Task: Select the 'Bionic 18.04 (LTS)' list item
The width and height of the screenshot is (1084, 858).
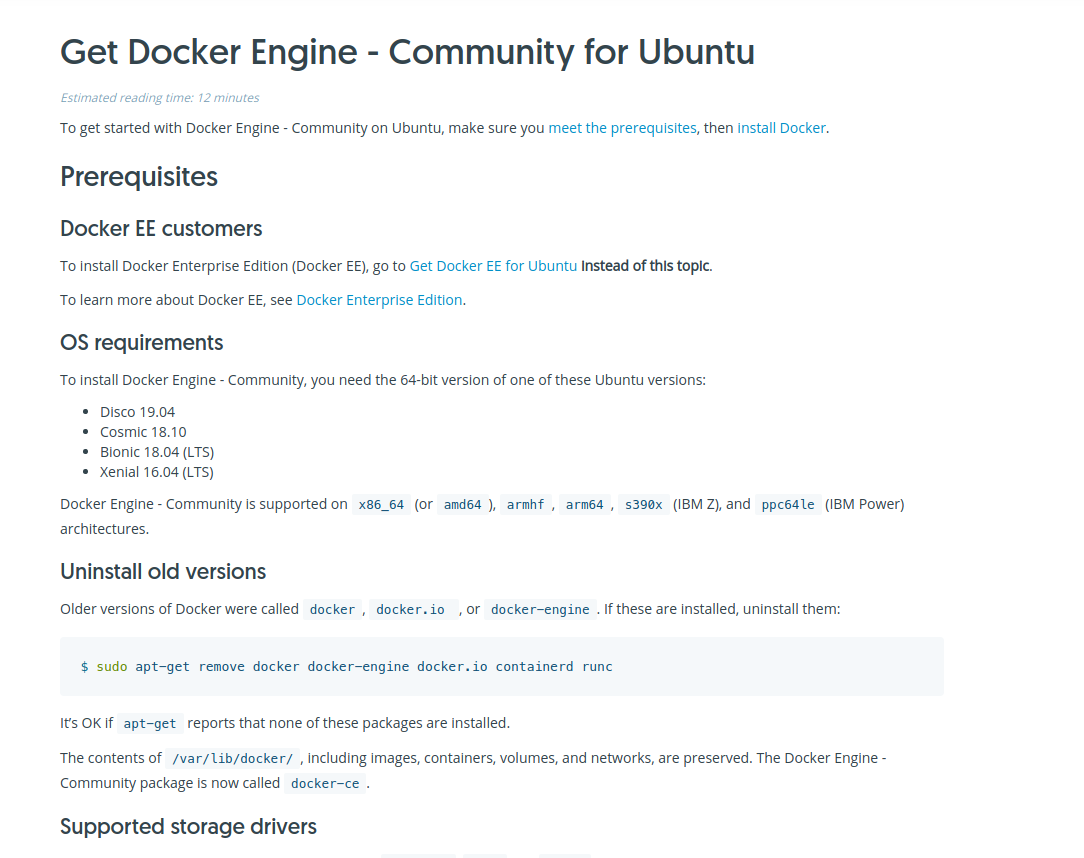Action: click(157, 452)
